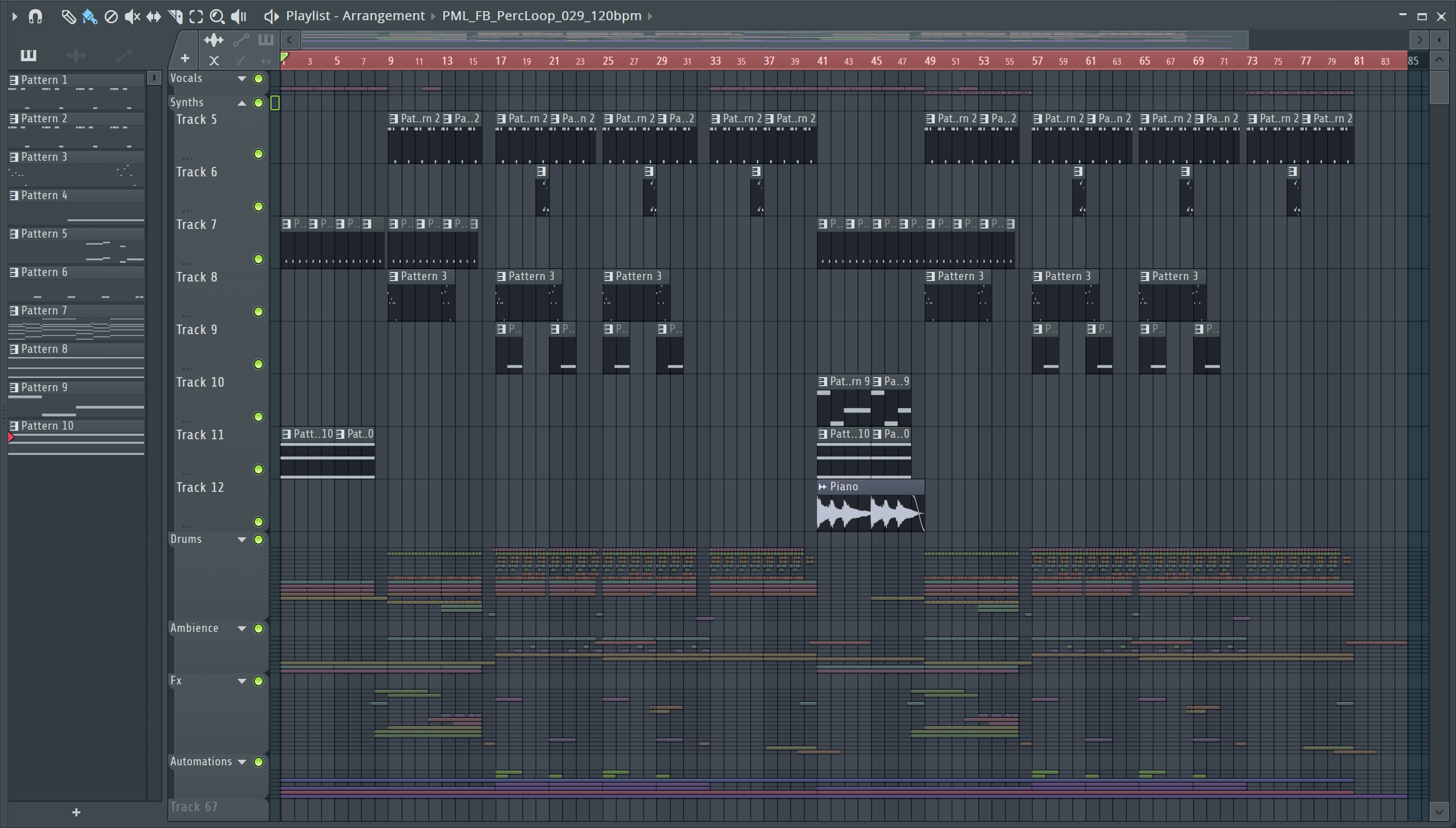Focus audio clips with the waveform icon
This screenshot has height=828, width=1456.
214,40
